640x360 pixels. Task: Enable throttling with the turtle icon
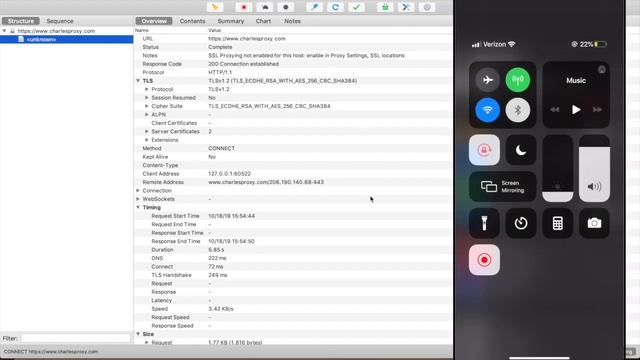[x=264, y=7]
